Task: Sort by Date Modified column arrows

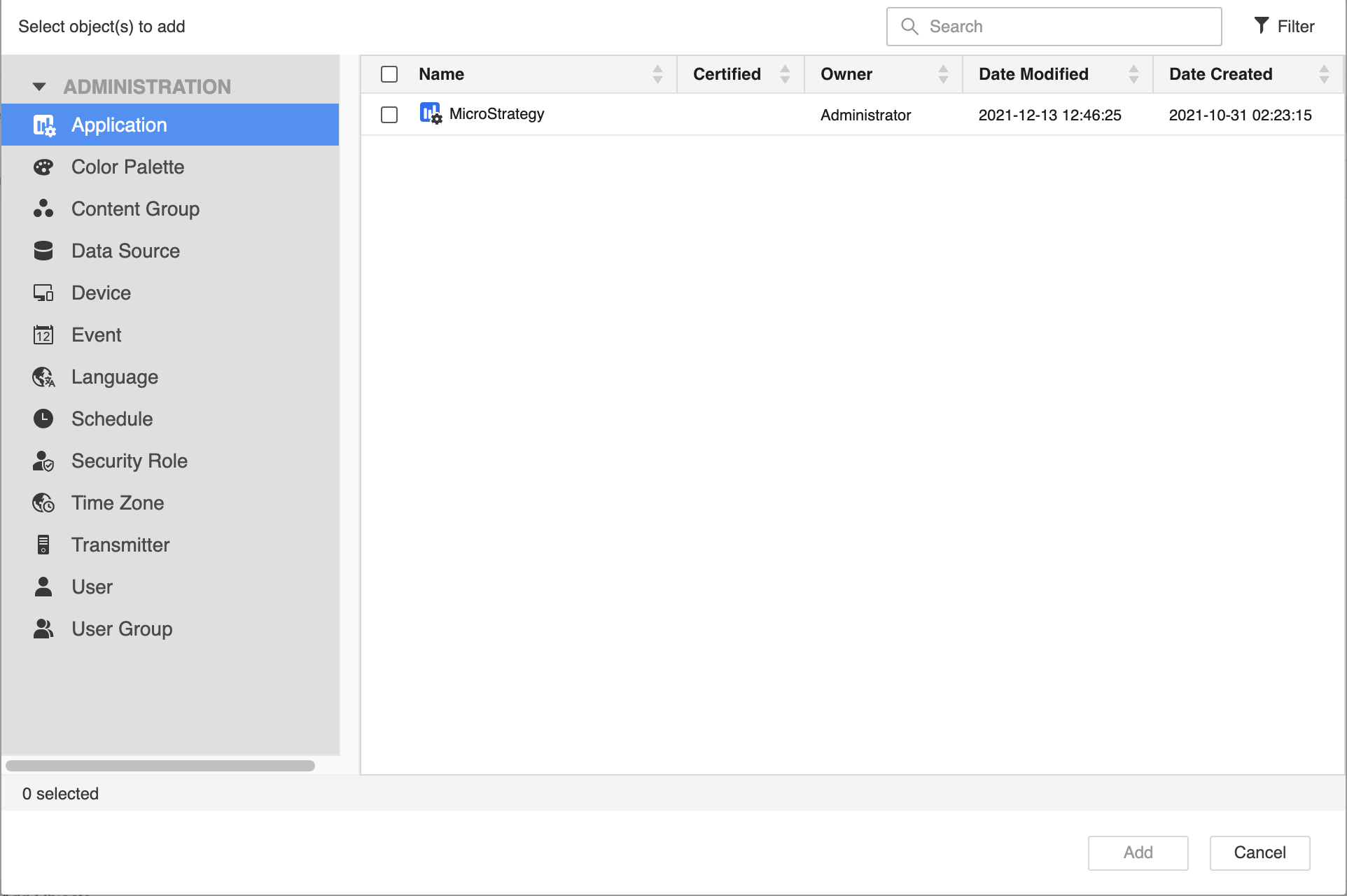Action: click(1133, 74)
